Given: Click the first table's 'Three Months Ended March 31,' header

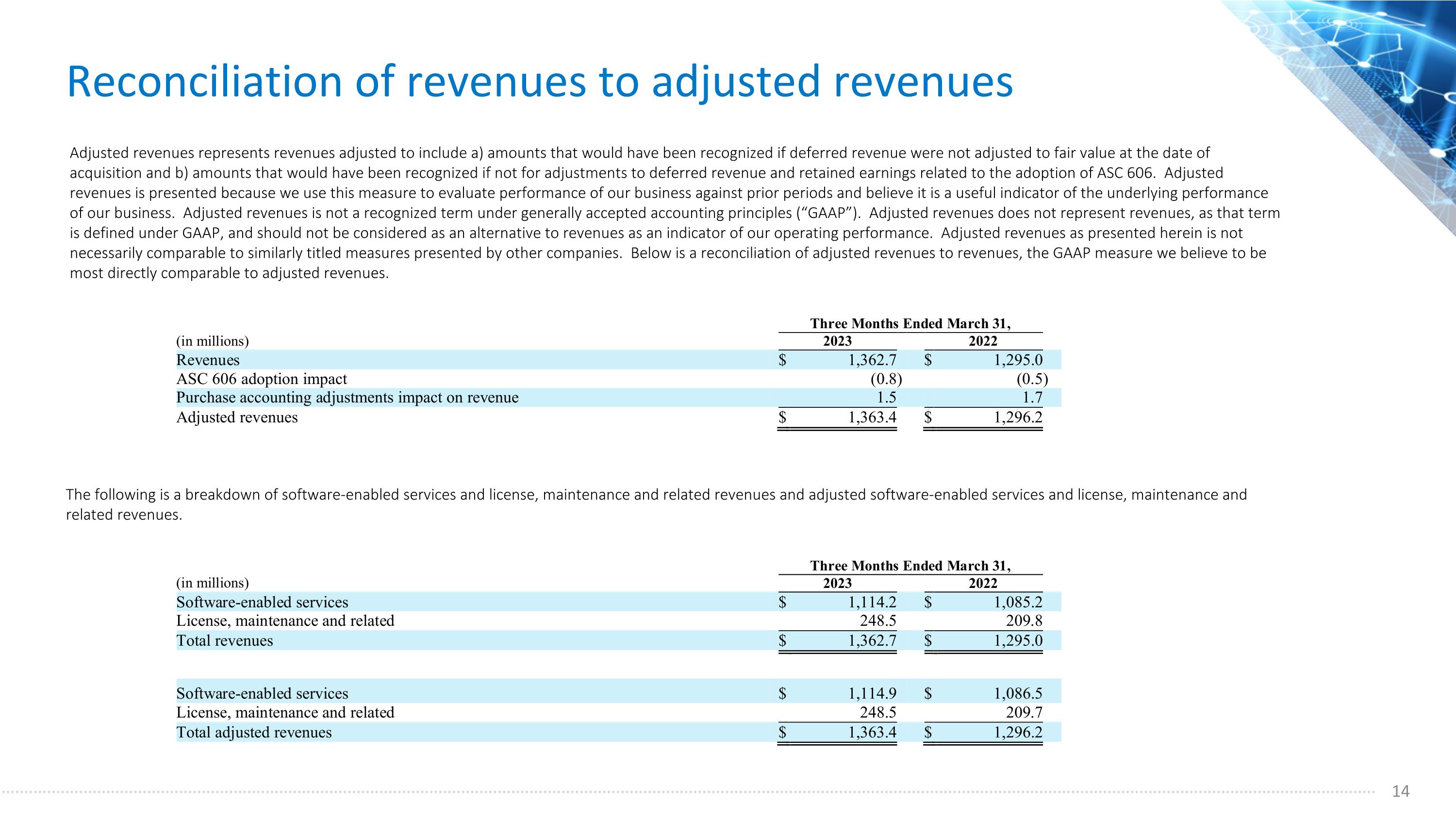Looking at the screenshot, I should (910, 323).
